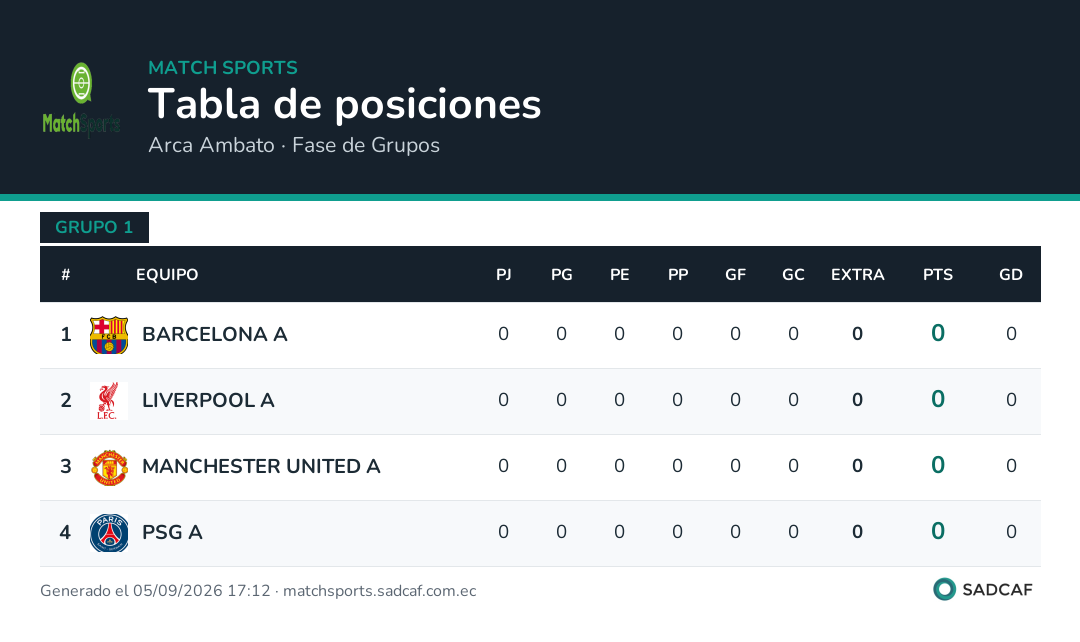Image resolution: width=1080 pixels, height=642 pixels.
Task: Select the GRUPO 1 tab
Action: 94,227
